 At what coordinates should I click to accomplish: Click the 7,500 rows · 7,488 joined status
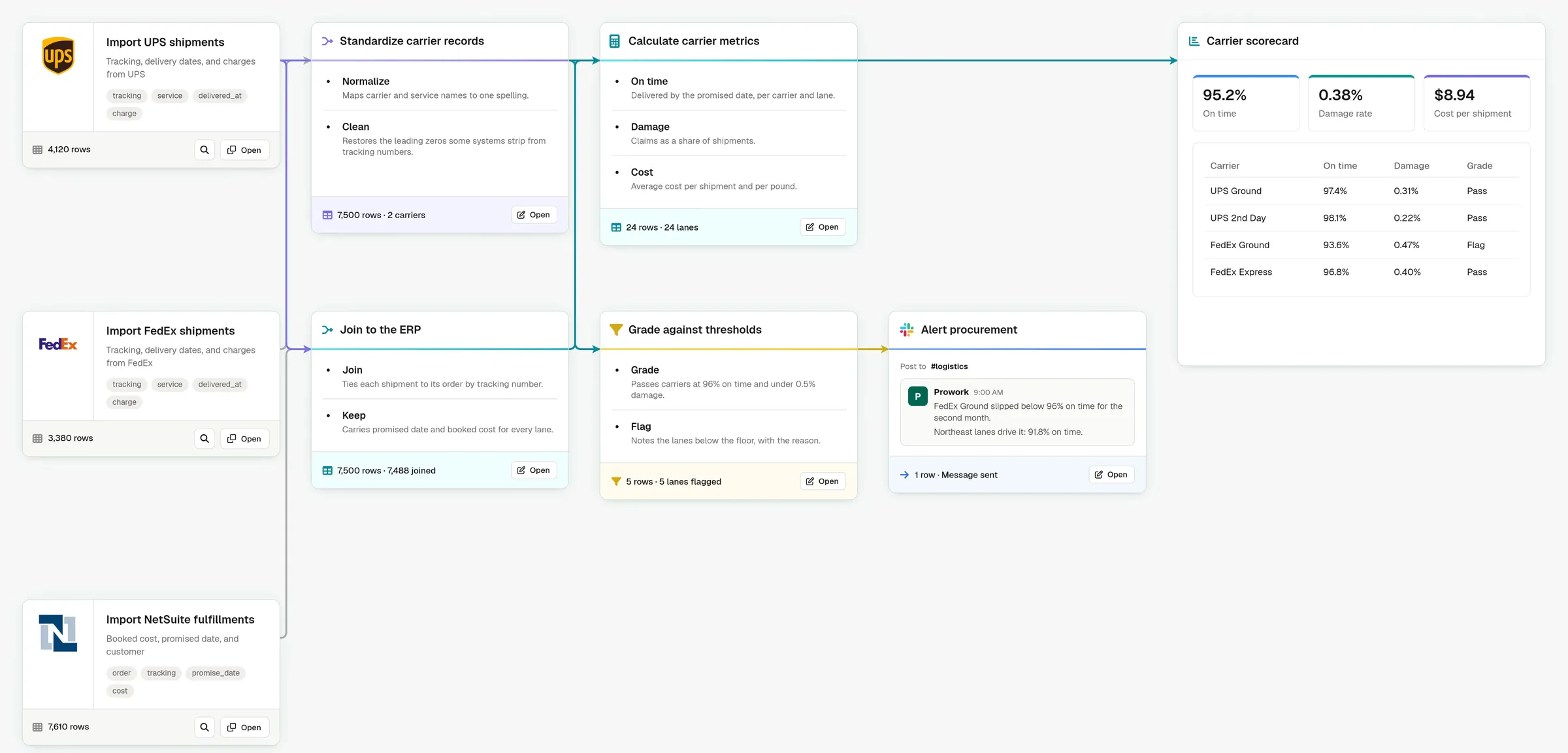pyautogui.click(x=386, y=470)
